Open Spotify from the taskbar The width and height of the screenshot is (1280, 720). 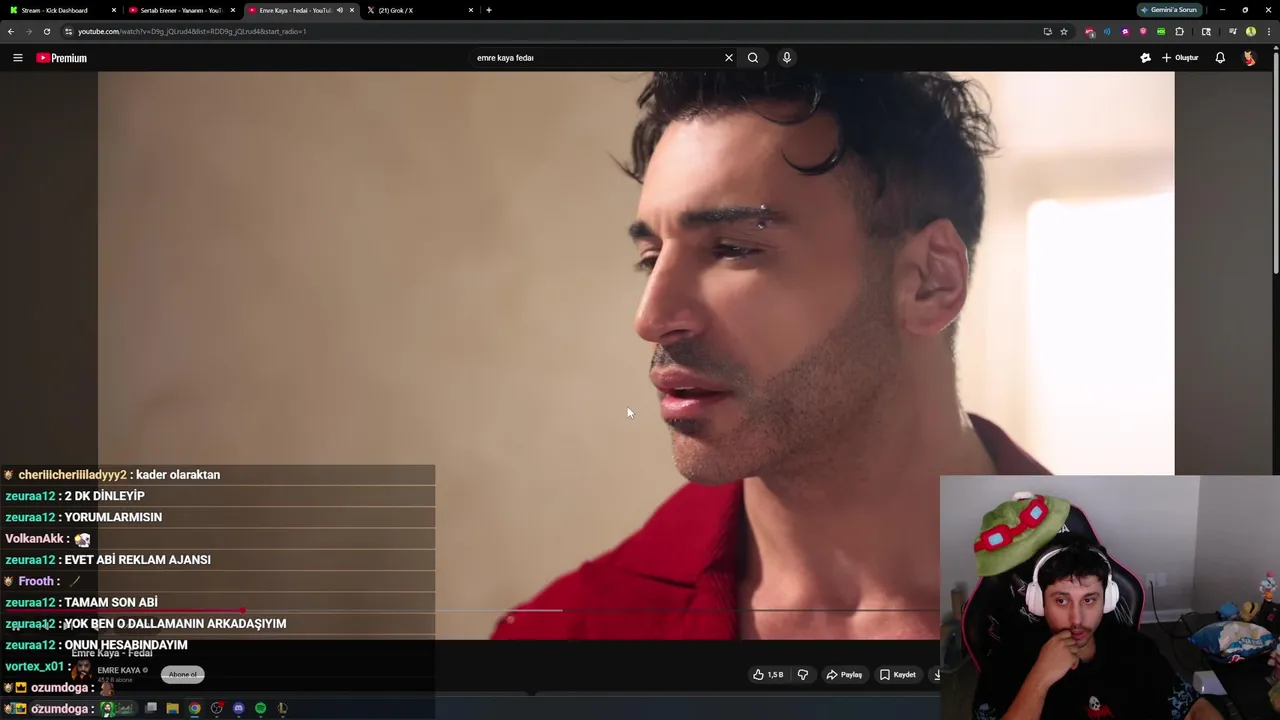click(260, 708)
